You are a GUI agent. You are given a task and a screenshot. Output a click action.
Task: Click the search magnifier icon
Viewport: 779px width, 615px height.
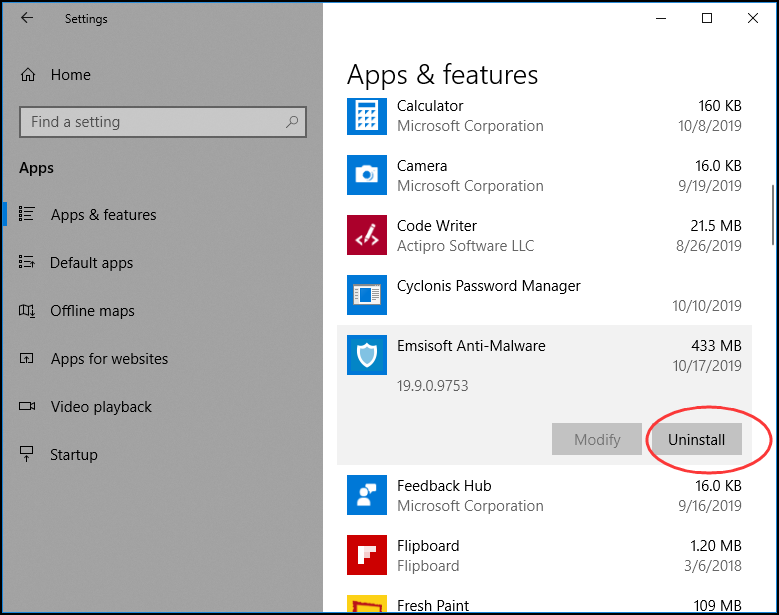coord(292,121)
